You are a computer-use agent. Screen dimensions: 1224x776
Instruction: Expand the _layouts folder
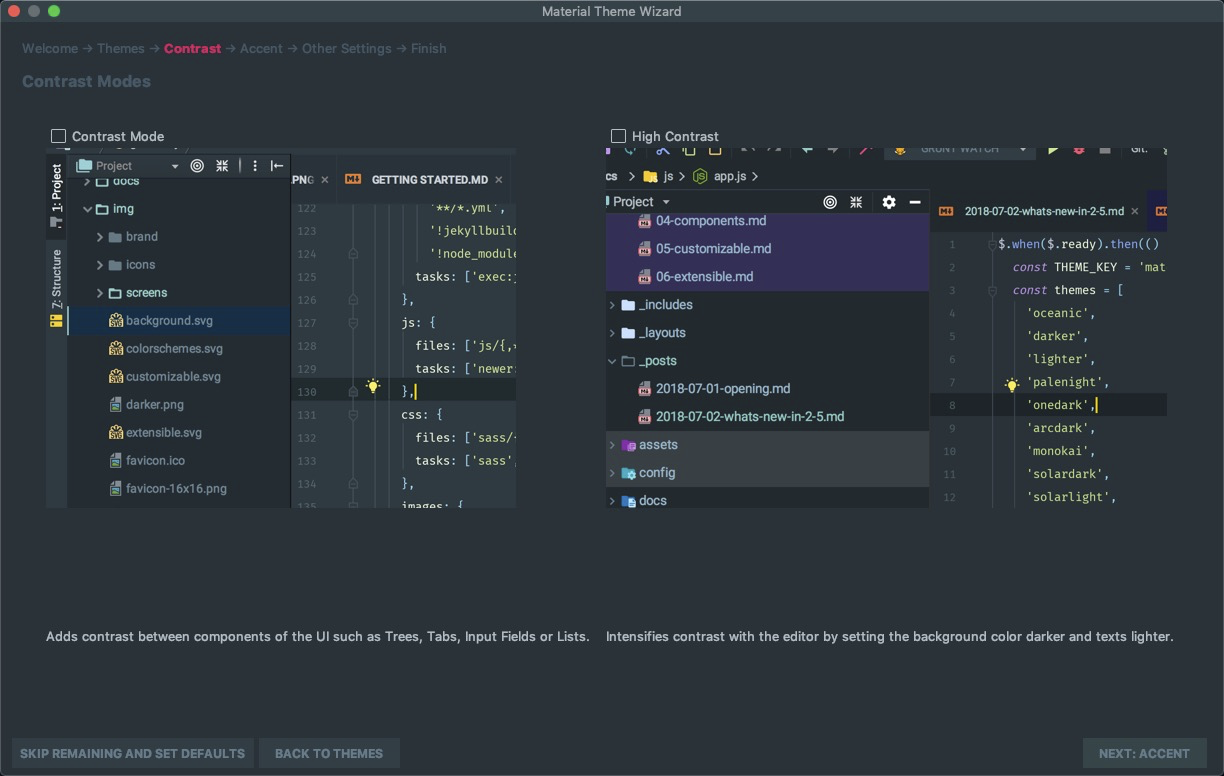612,333
